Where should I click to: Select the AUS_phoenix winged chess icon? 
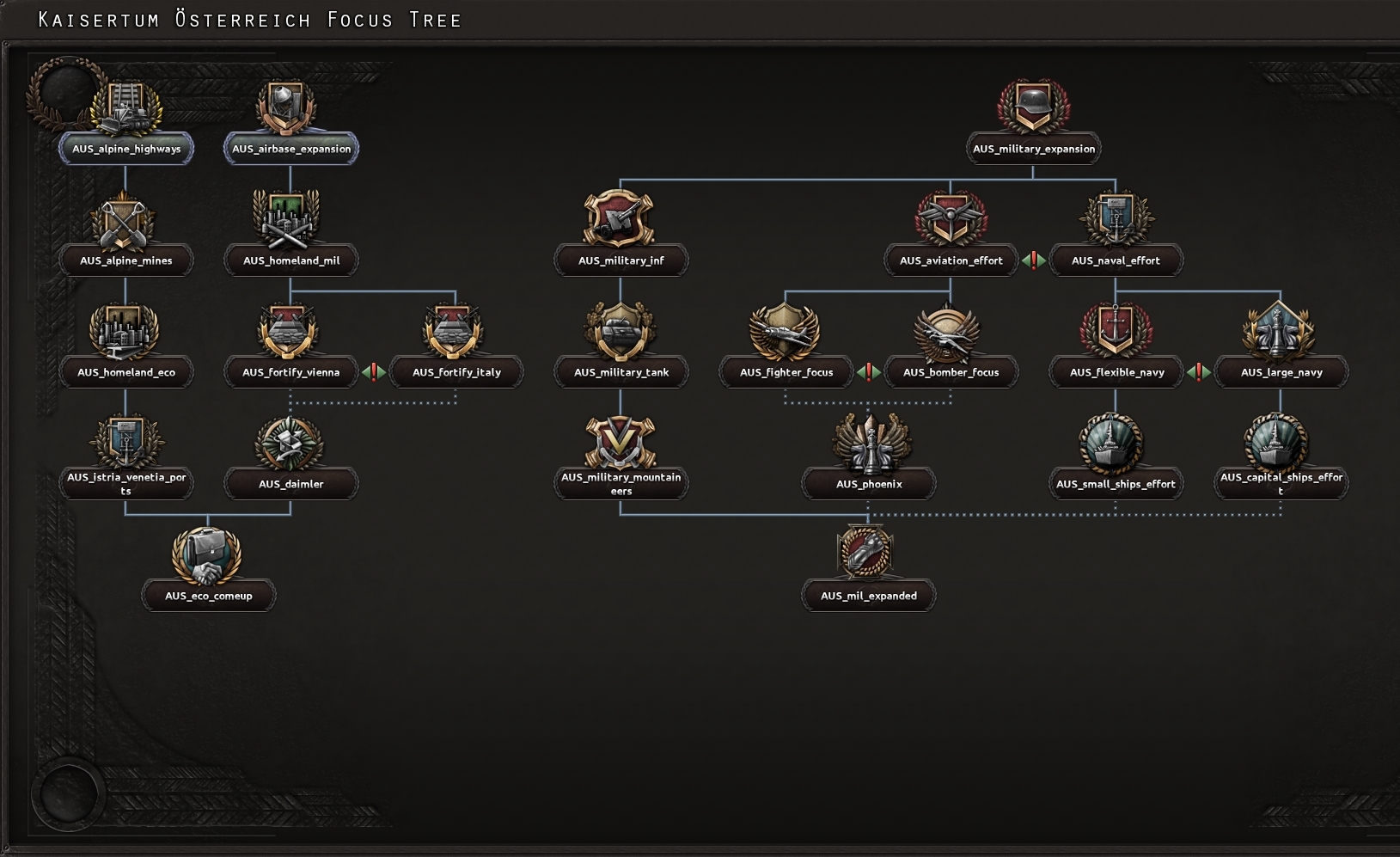(x=871, y=444)
